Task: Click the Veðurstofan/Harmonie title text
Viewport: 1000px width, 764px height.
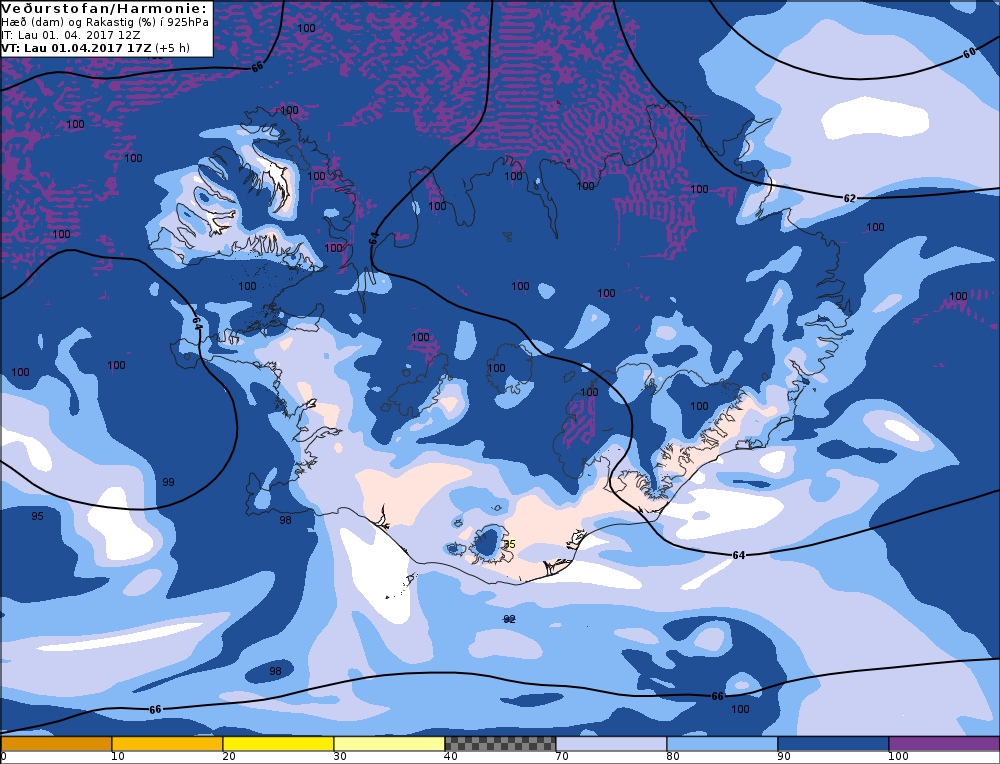Action: (105, 8)
